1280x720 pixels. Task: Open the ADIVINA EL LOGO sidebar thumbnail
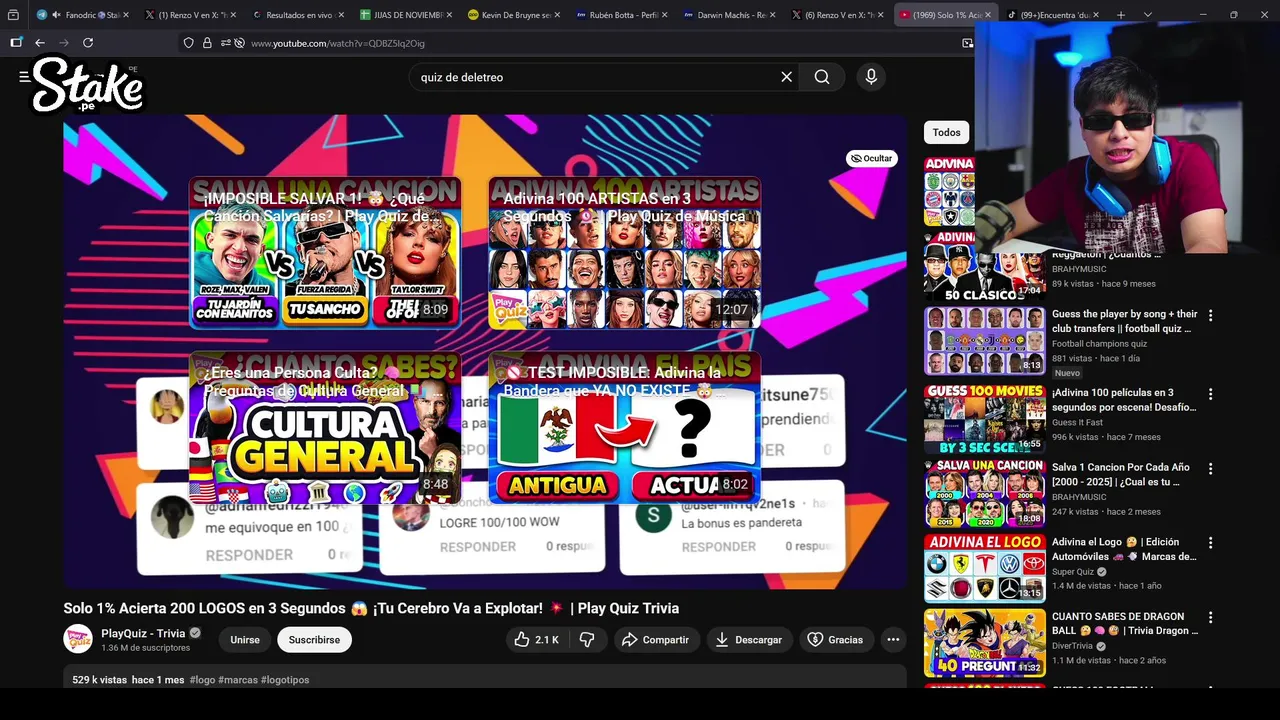(985, 568)
